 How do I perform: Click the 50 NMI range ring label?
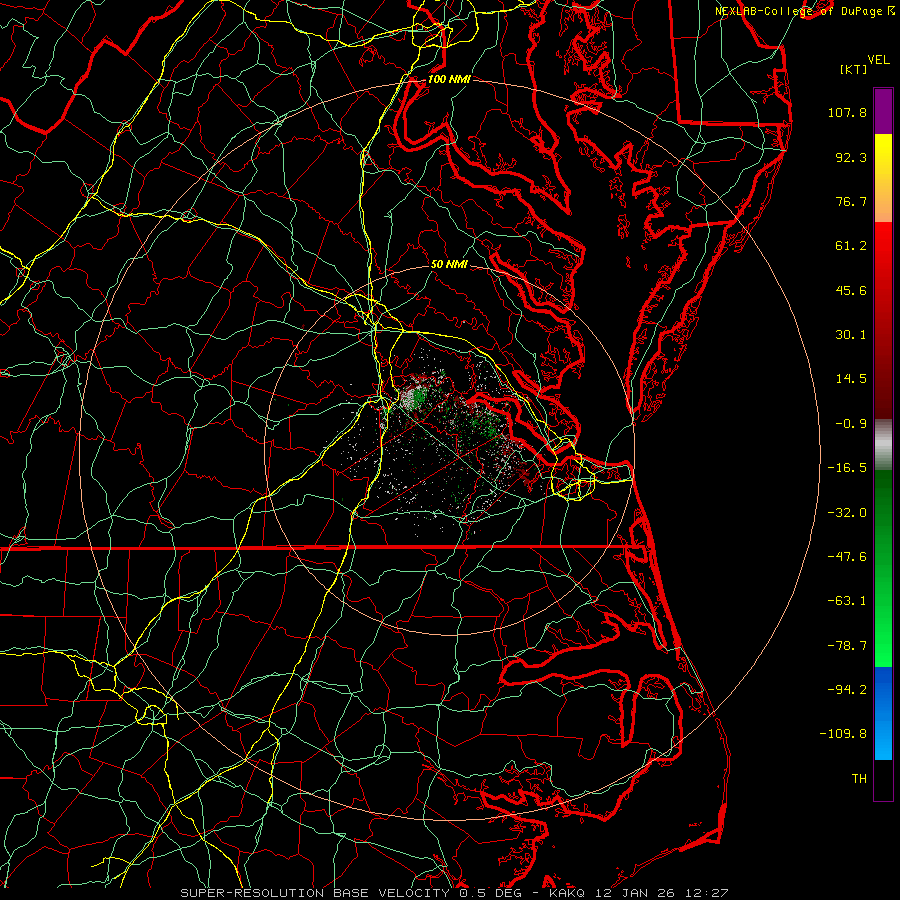click(x=449, y=264)
